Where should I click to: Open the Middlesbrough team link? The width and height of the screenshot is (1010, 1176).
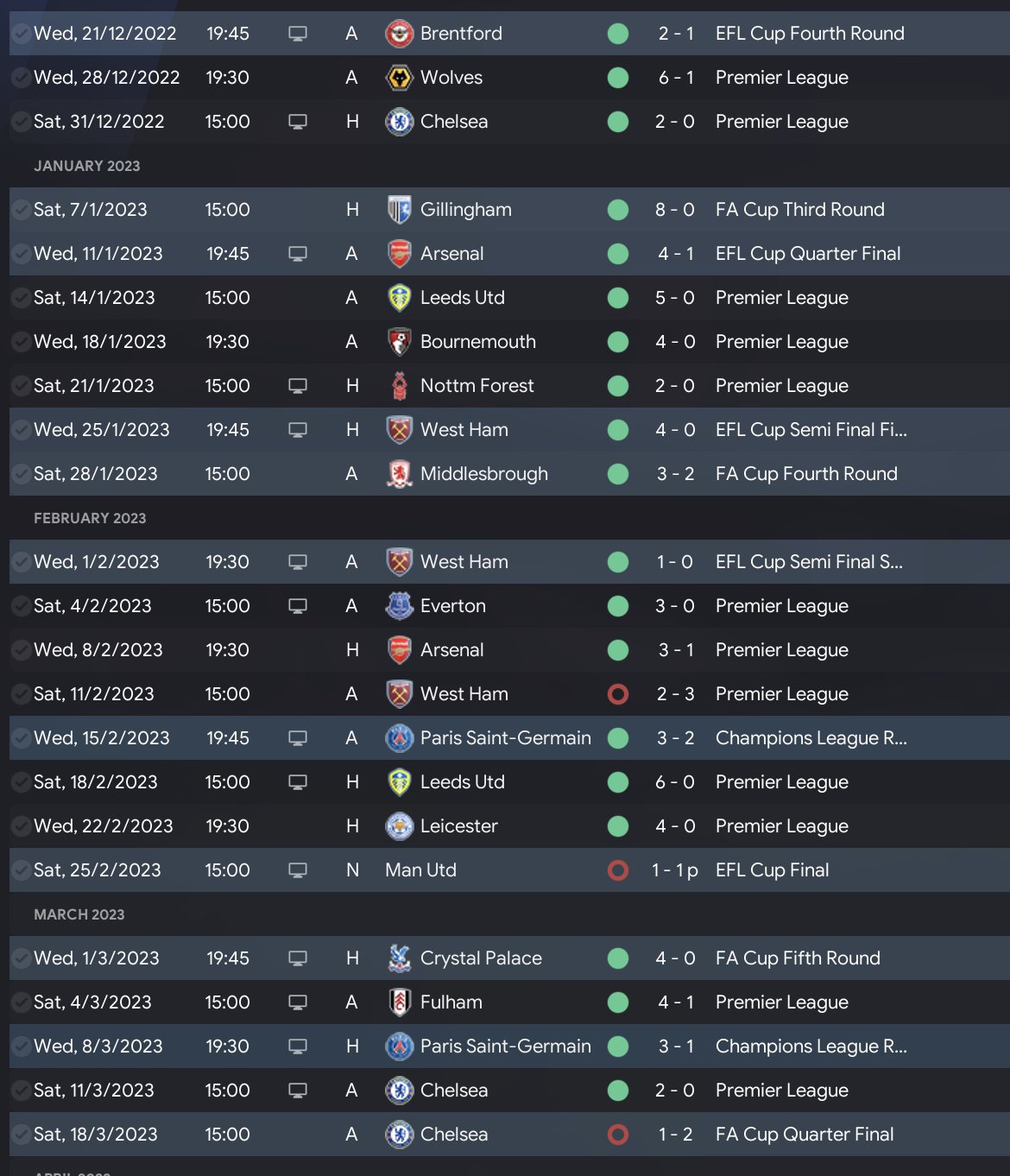point(483,474)
